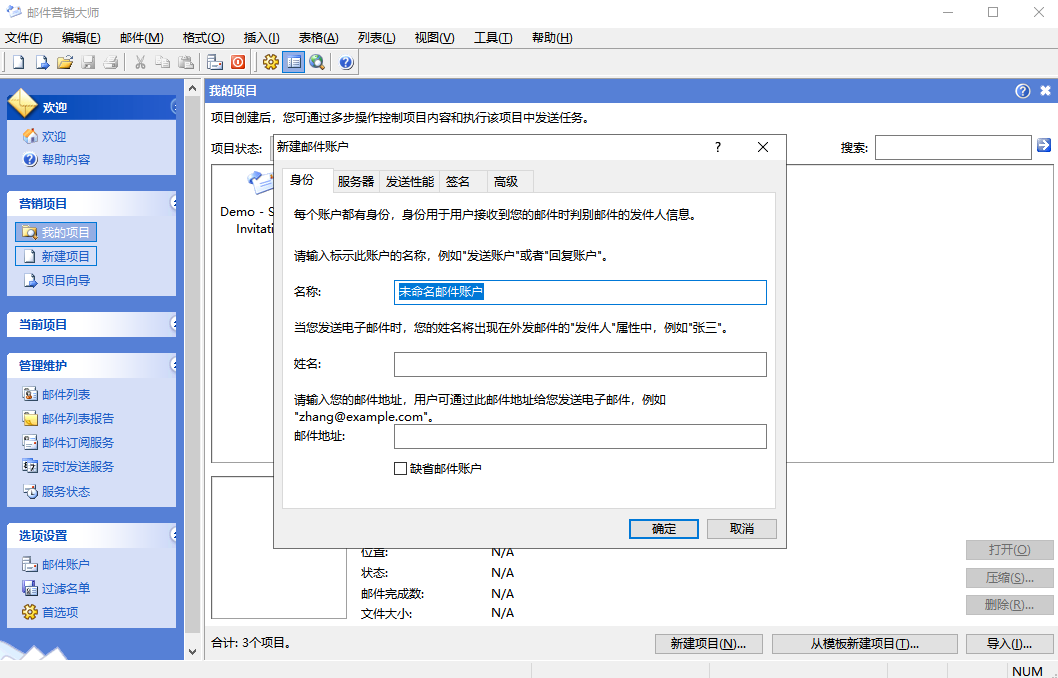Switch to the 服务器 tab
Image resolution: width=1058 pixels, height=678 pixels.
click(x=356, y=181)
